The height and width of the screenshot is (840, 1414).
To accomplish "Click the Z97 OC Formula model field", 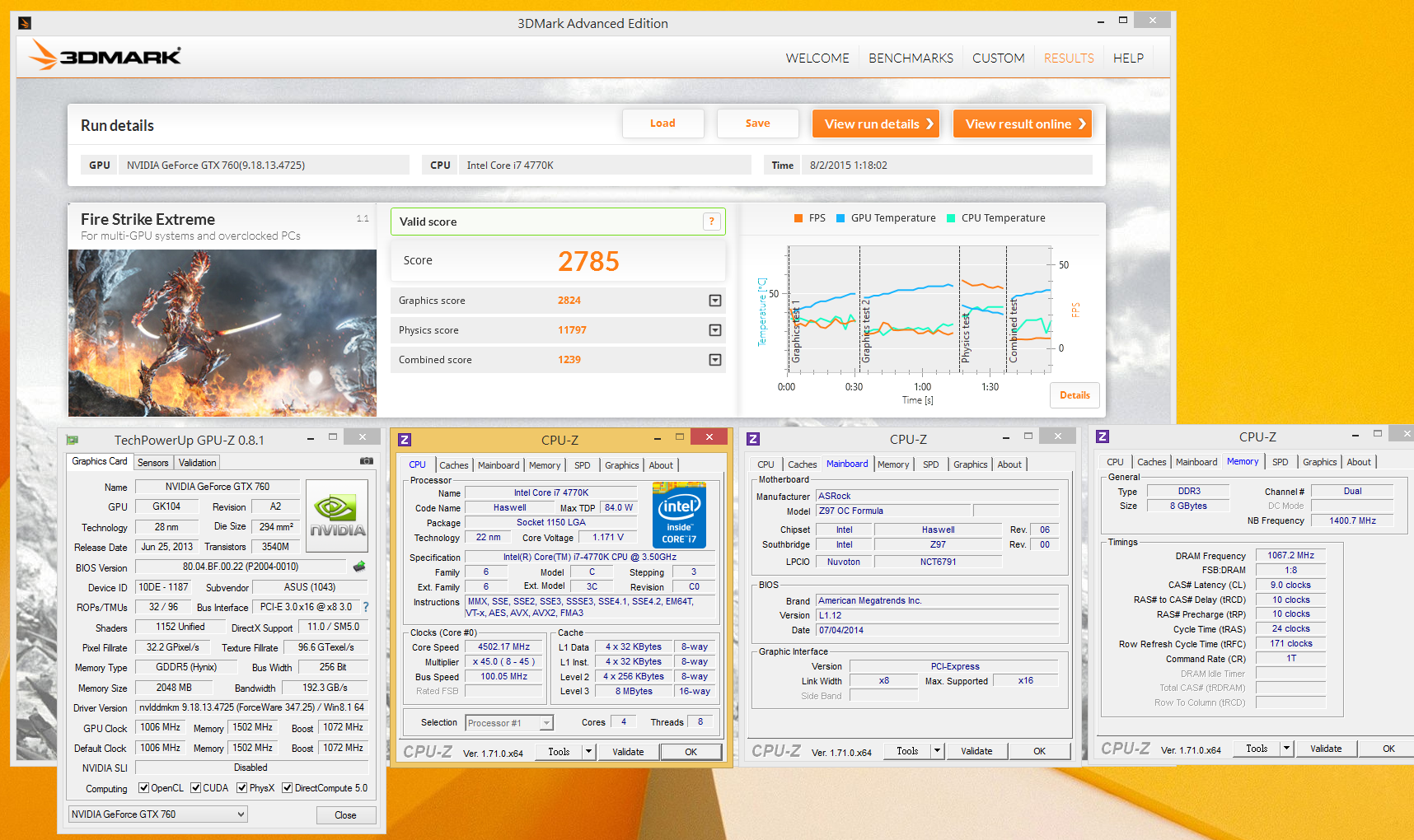I will [894, 511].
